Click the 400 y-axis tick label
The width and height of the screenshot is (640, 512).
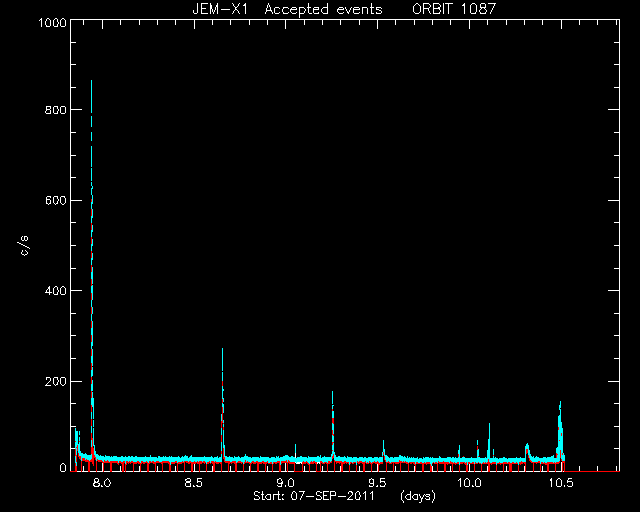pyautogui.click(x=55, y=291)
